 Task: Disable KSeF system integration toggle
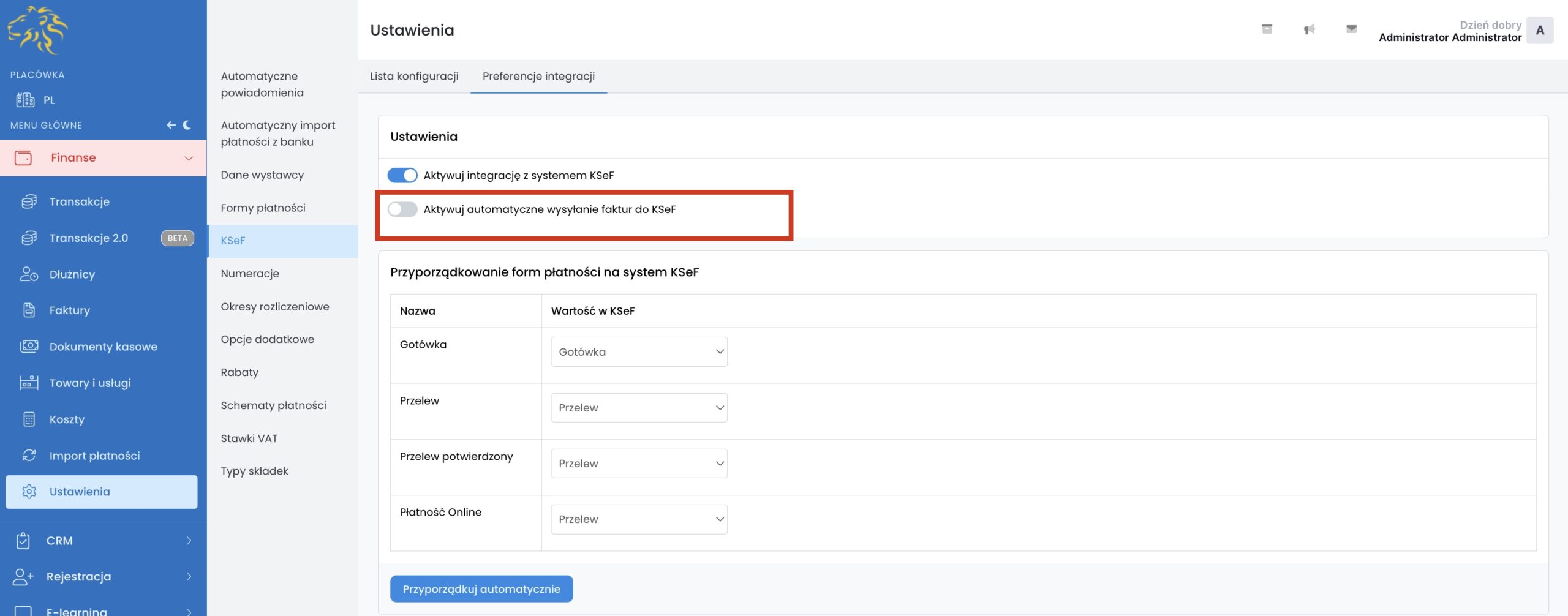click(402, 176)
